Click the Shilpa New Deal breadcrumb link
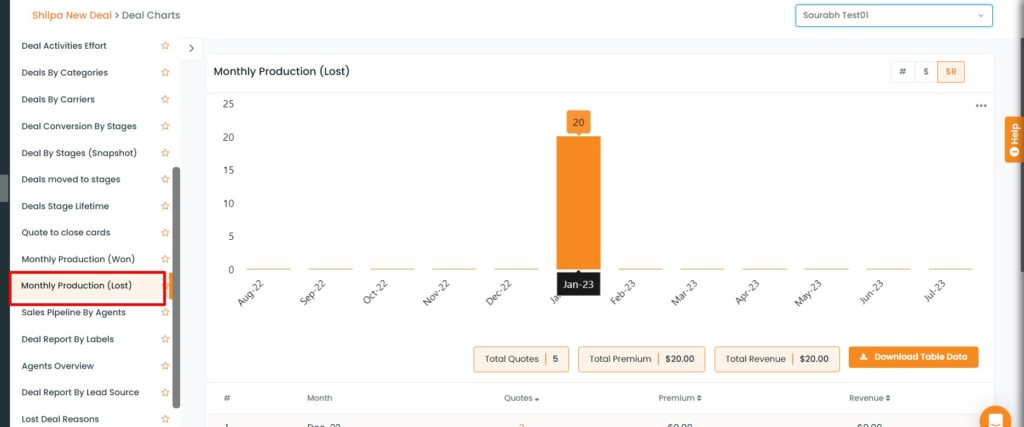The height and width of the screenshot is (427, 1024). [72, 15]
